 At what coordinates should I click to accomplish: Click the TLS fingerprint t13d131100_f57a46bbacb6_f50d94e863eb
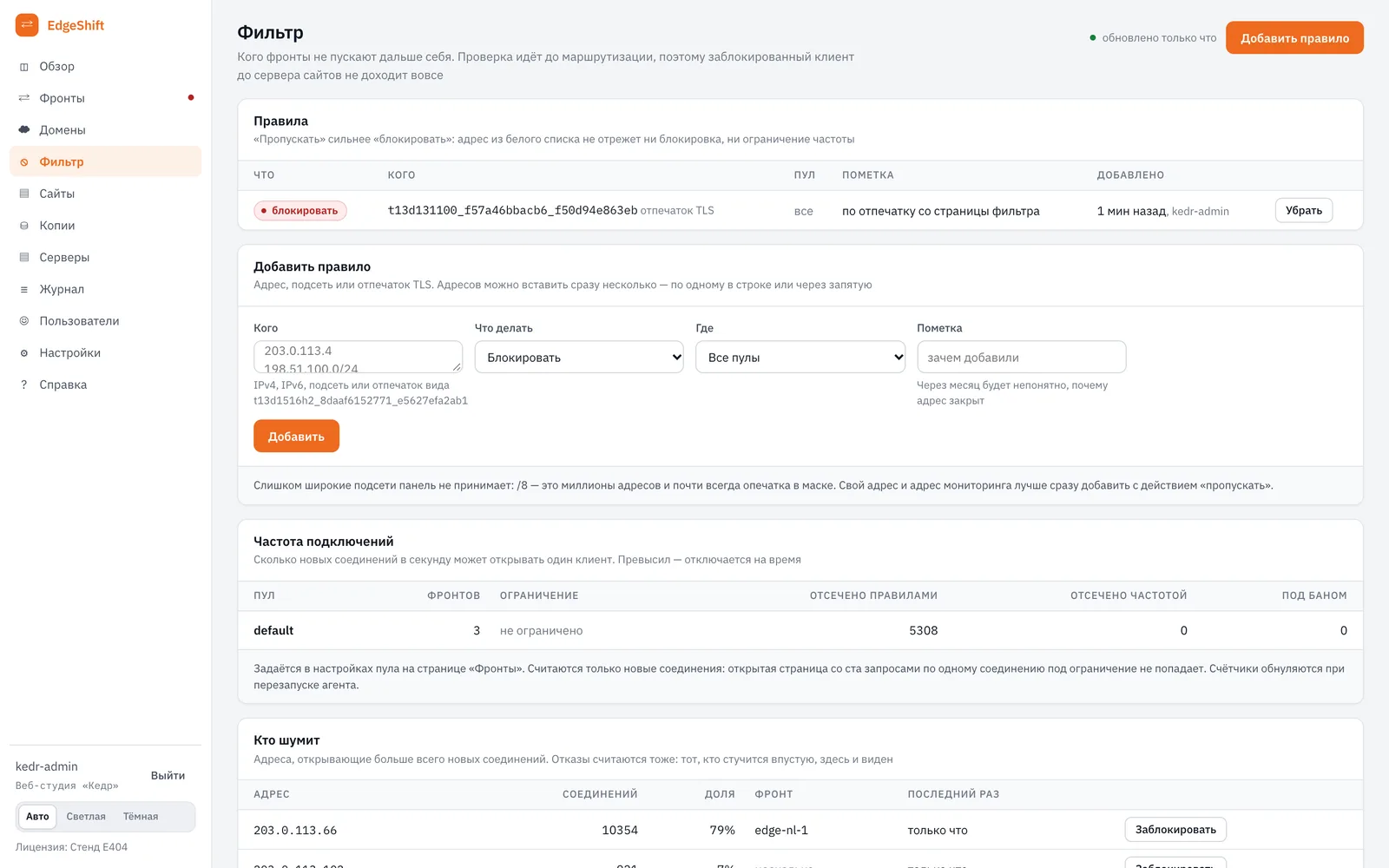(x=512, y=211)
